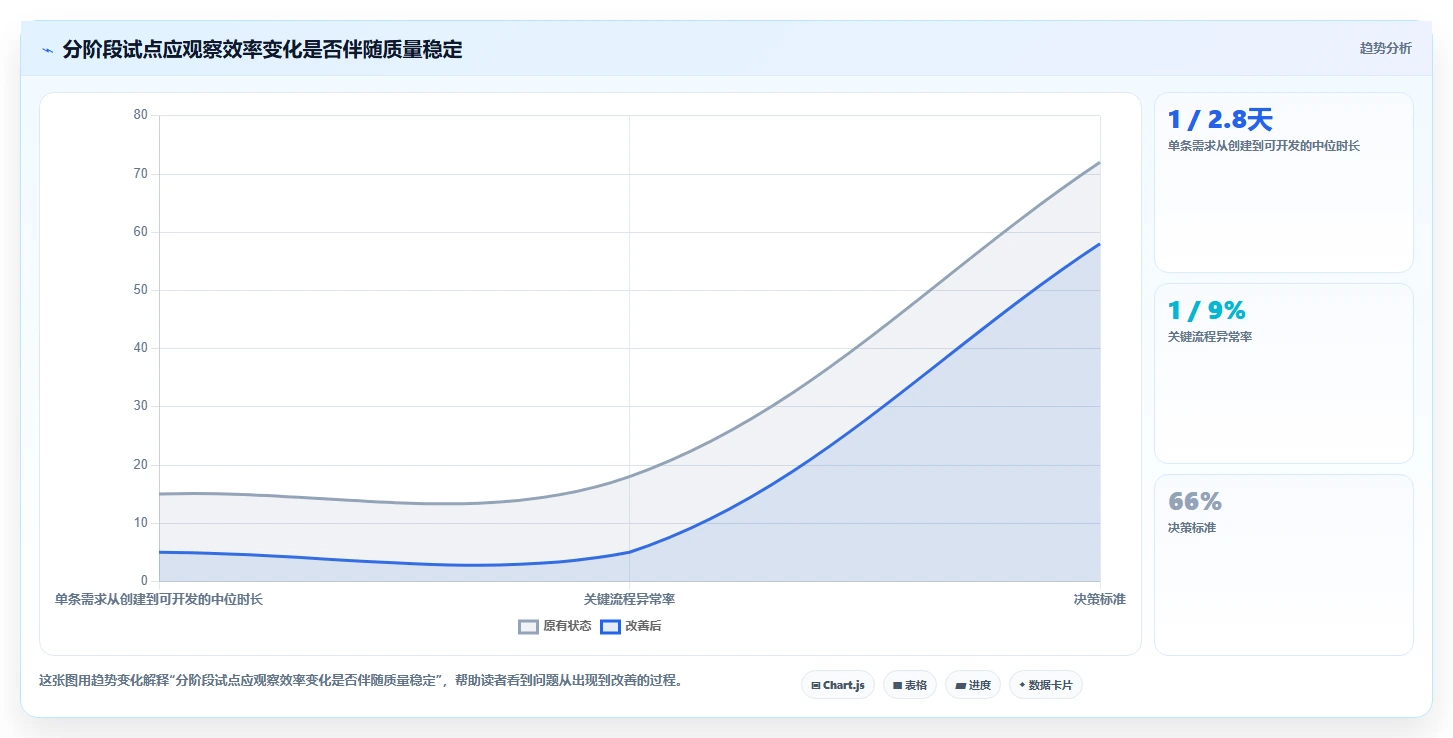Click the x-axis label 单条需求从创建到可开发的中位时长
This screenshot has width=1453, height=738.
point(159,600)
